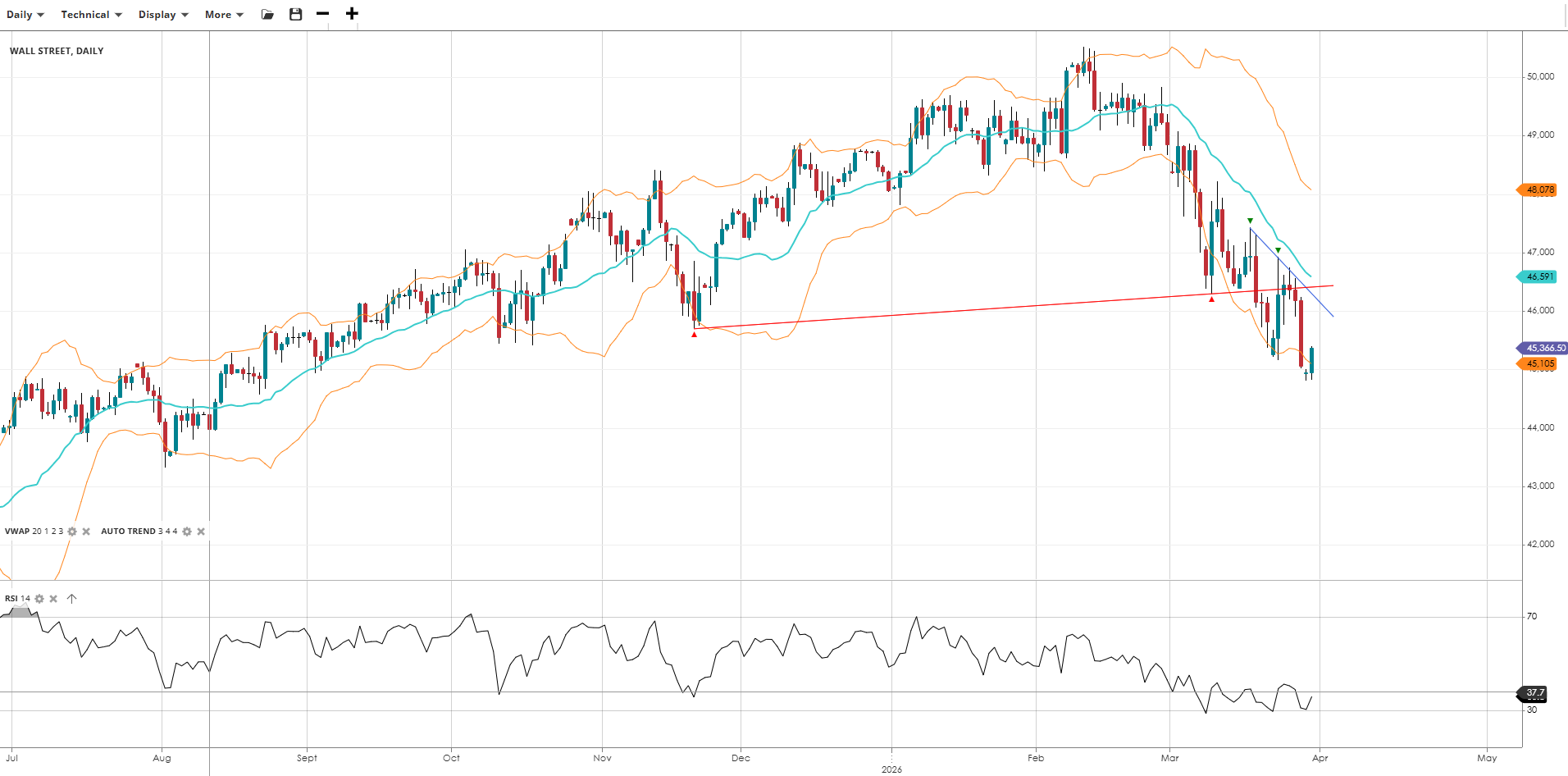Click the WALL STREET, DAILY chart title
This screenshot has height=776, width=1568.
click(57, 51)
